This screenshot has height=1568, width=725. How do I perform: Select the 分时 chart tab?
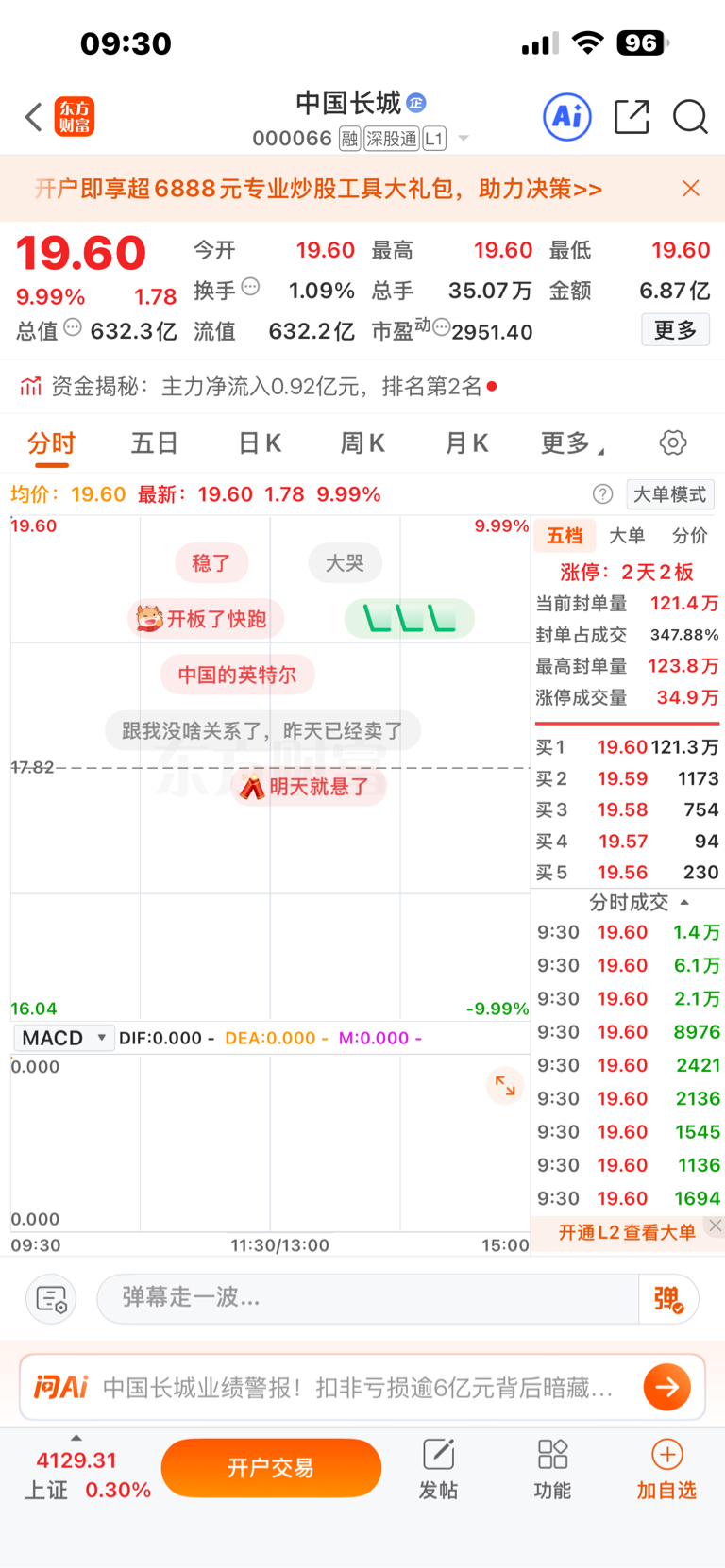(x=51, y=443)
